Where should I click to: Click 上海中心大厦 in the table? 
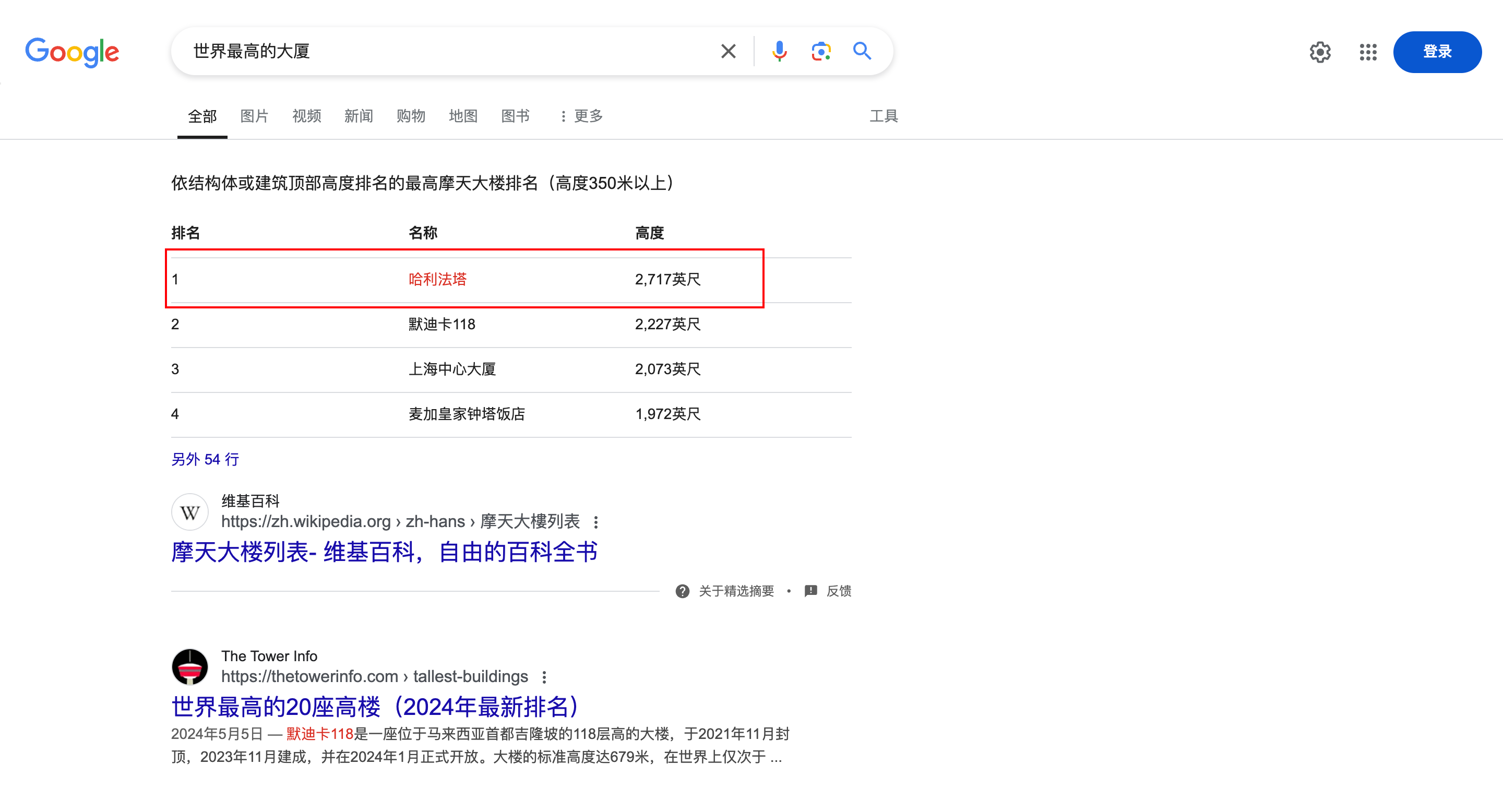tap(451, 369)
